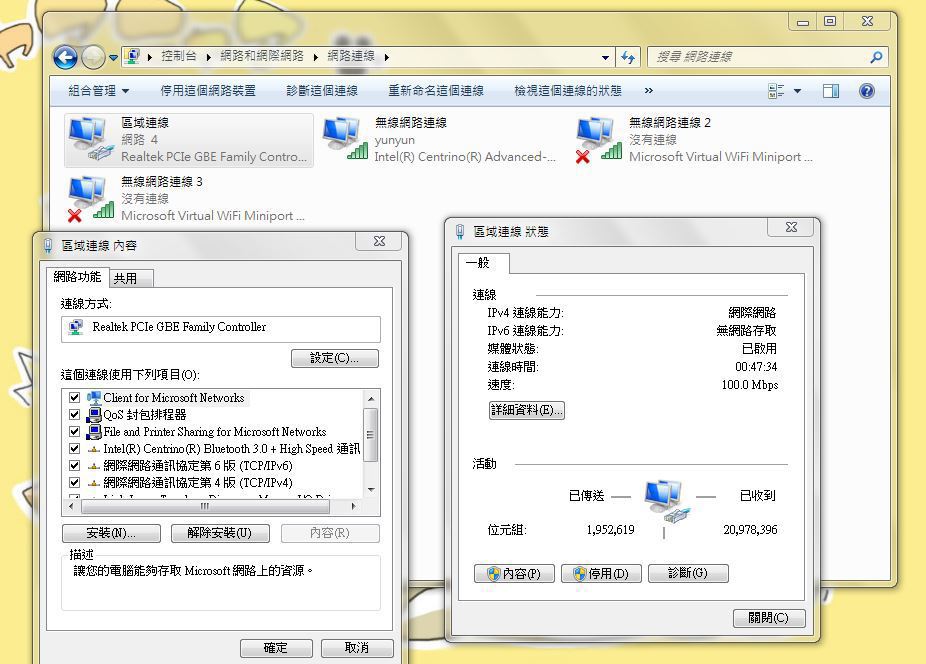The height and width of the screenshot is (664, 926).
Task: Click 診斷這個連線 in the toolbar
Action: pyautogui.click(x=322, y=90)
